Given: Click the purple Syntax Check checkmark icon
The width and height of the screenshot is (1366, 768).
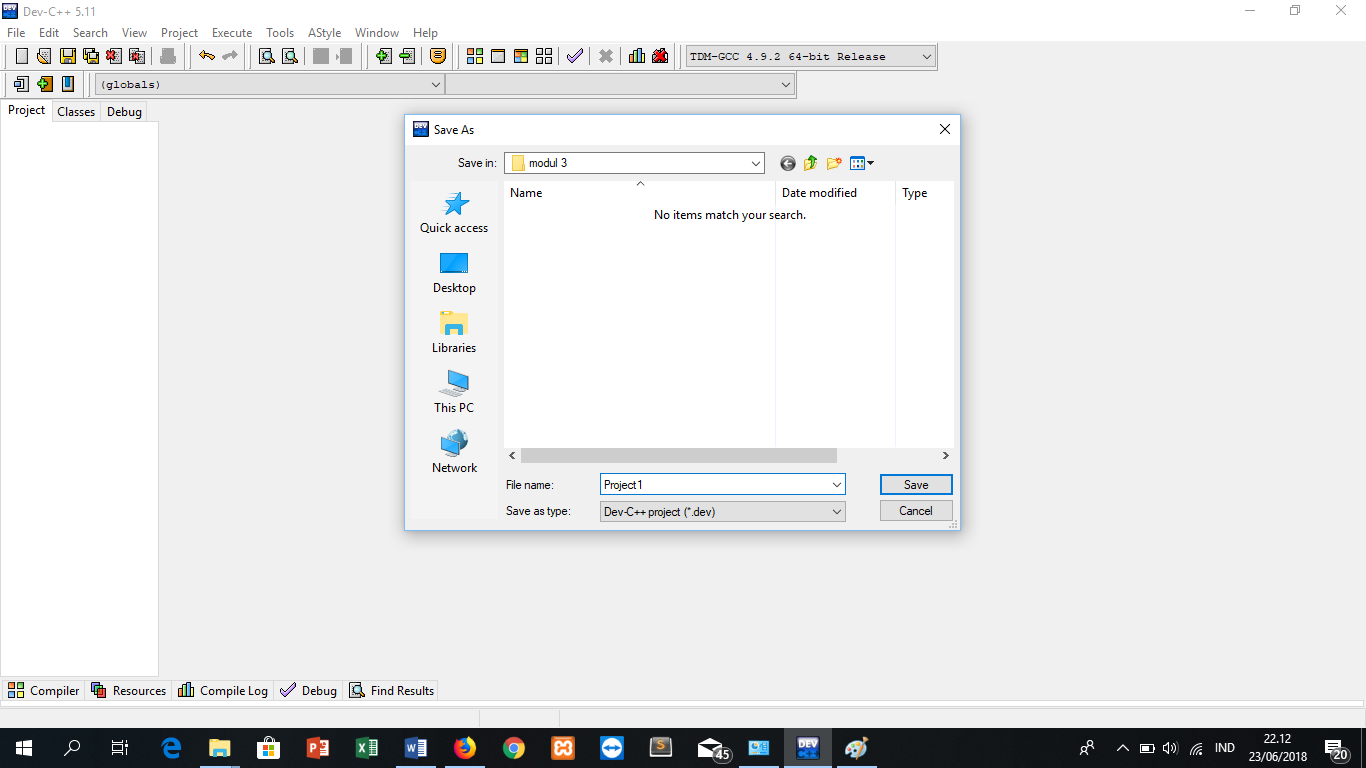Looking at the screenshot, I should (x=575, y=56).
